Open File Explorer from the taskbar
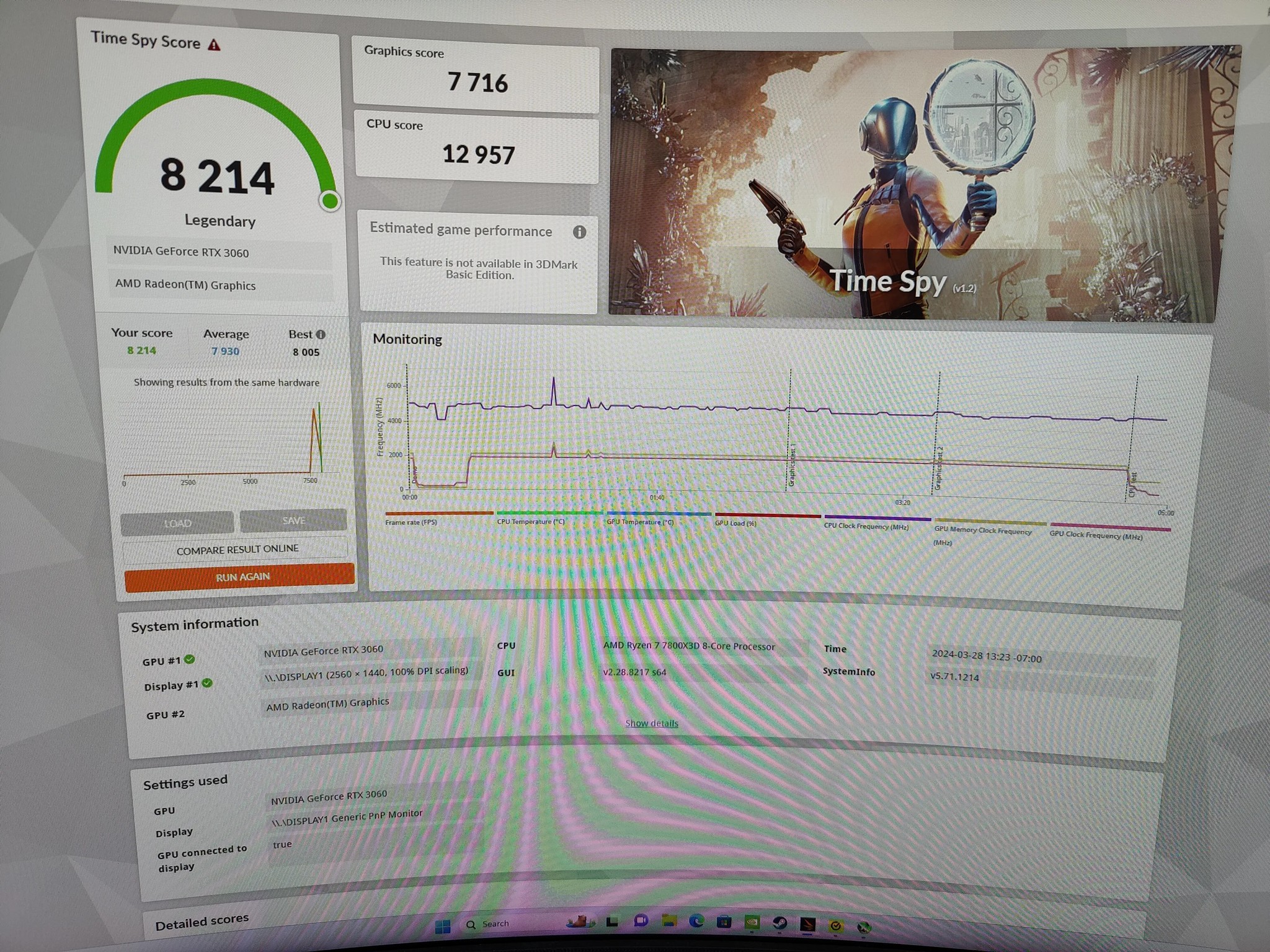This screenshot has height=952, width=1270. coord(669,920)
